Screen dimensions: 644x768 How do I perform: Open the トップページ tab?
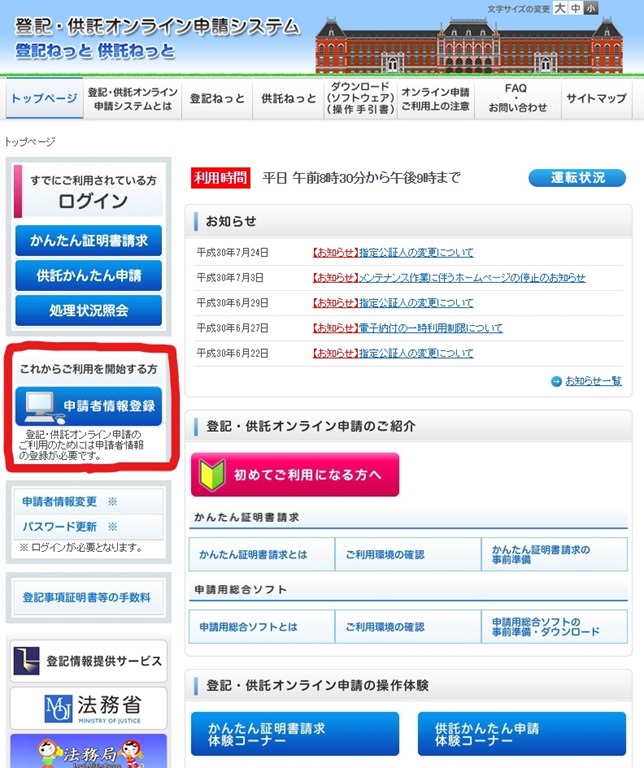pos(44,99)
